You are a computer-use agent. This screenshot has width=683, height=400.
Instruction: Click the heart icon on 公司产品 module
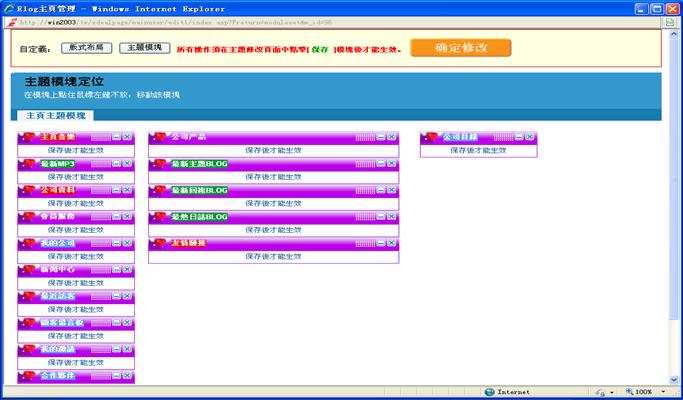[x=158, y=137]
